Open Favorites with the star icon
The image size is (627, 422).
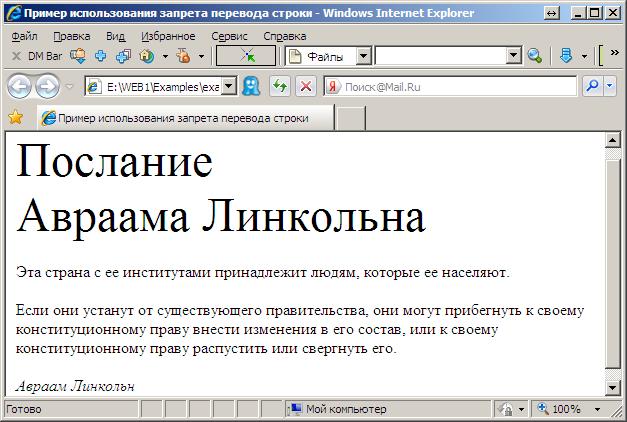(x=16, y=118)
